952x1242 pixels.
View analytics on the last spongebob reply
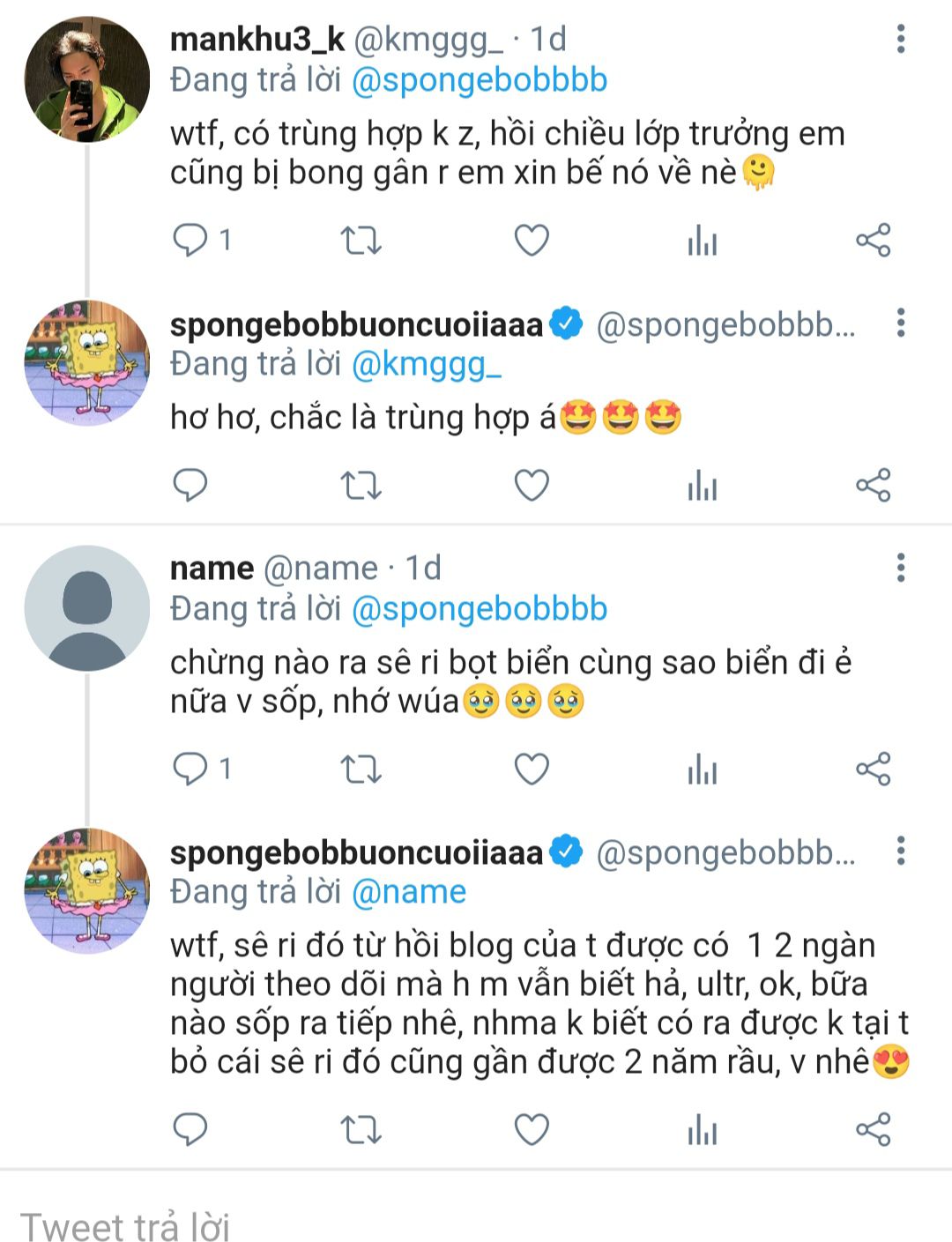703,1129
